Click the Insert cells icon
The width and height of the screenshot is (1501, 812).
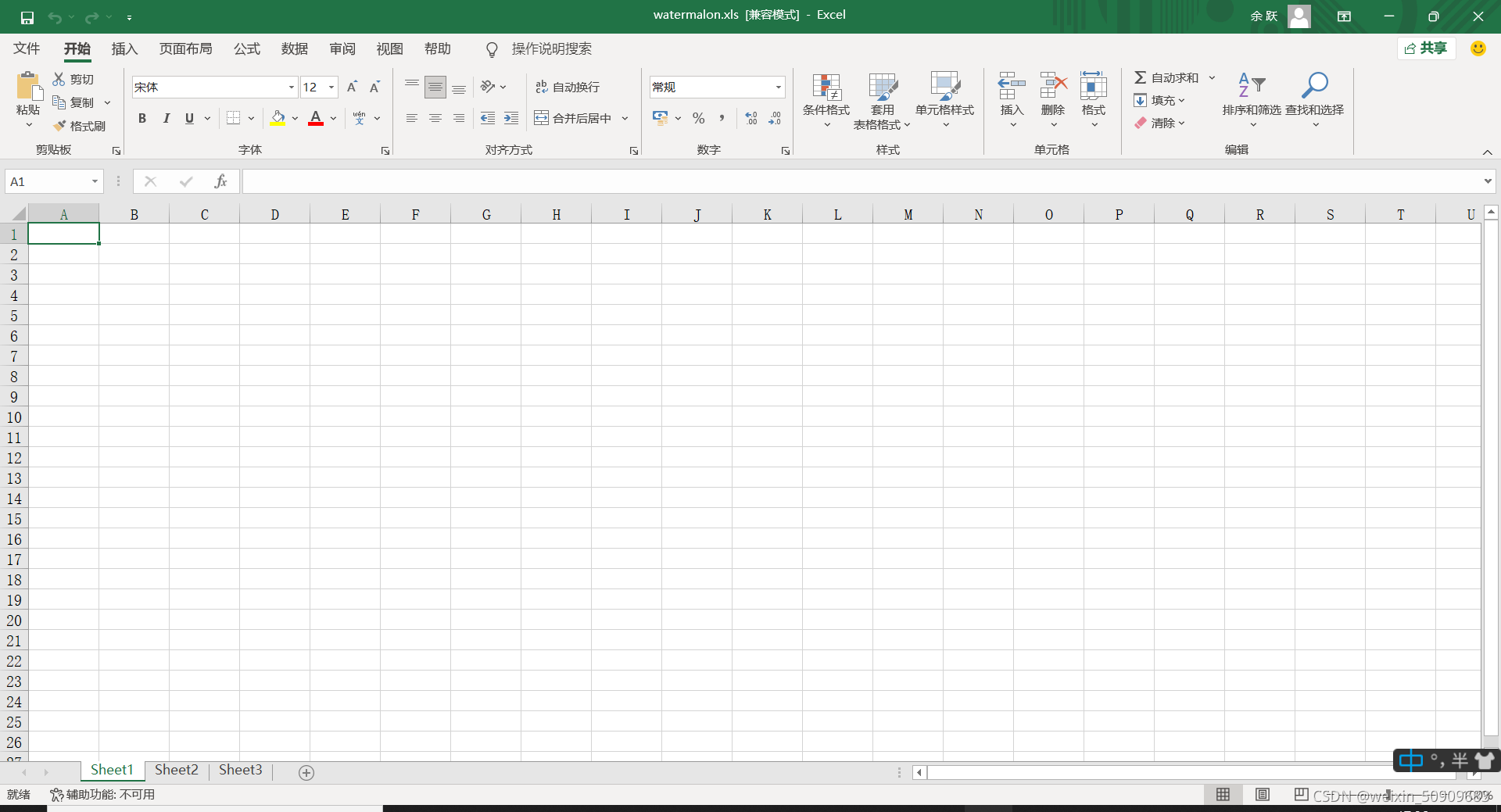1012,86
